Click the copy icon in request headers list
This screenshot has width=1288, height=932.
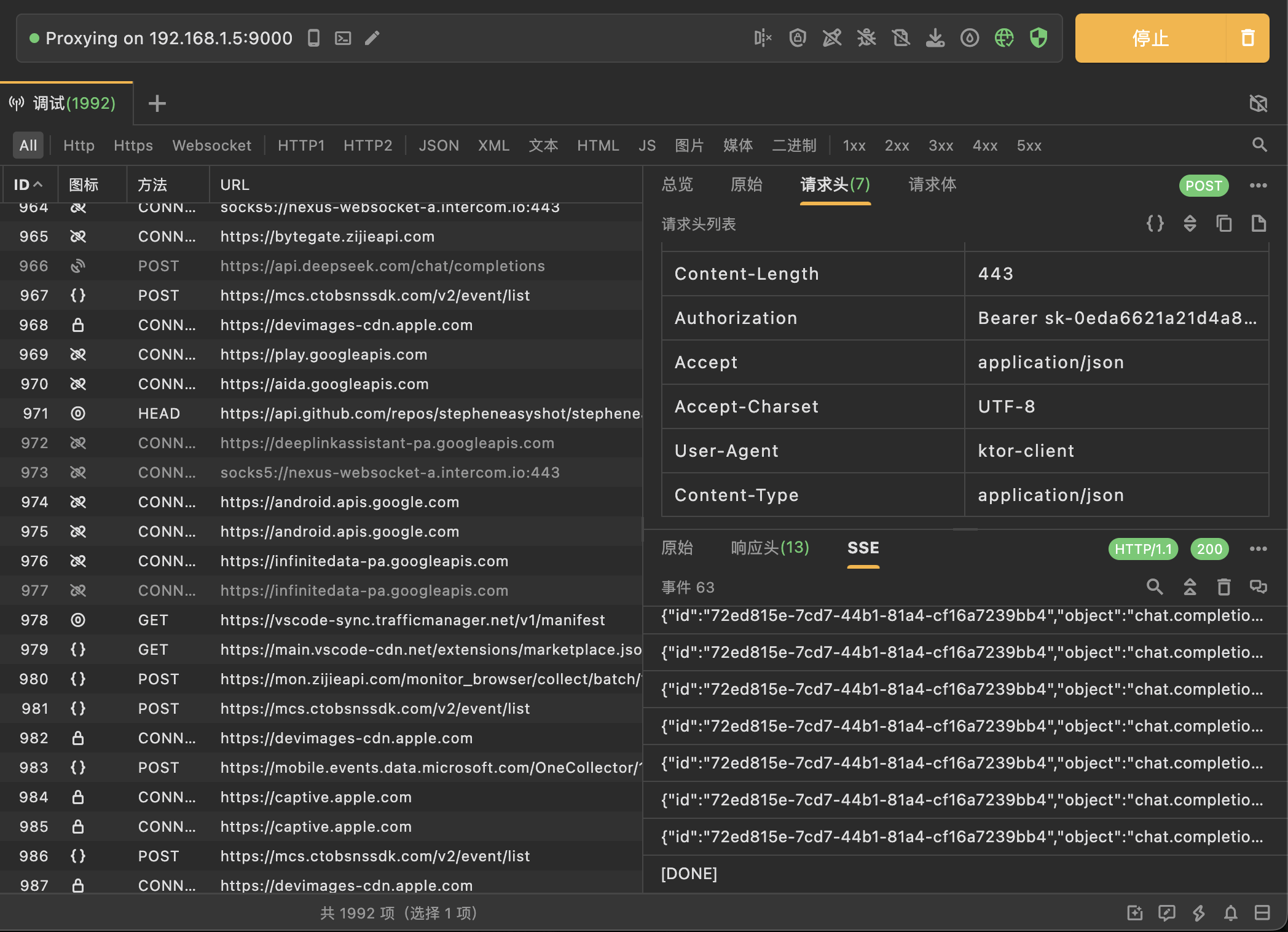coord(1224,224)
